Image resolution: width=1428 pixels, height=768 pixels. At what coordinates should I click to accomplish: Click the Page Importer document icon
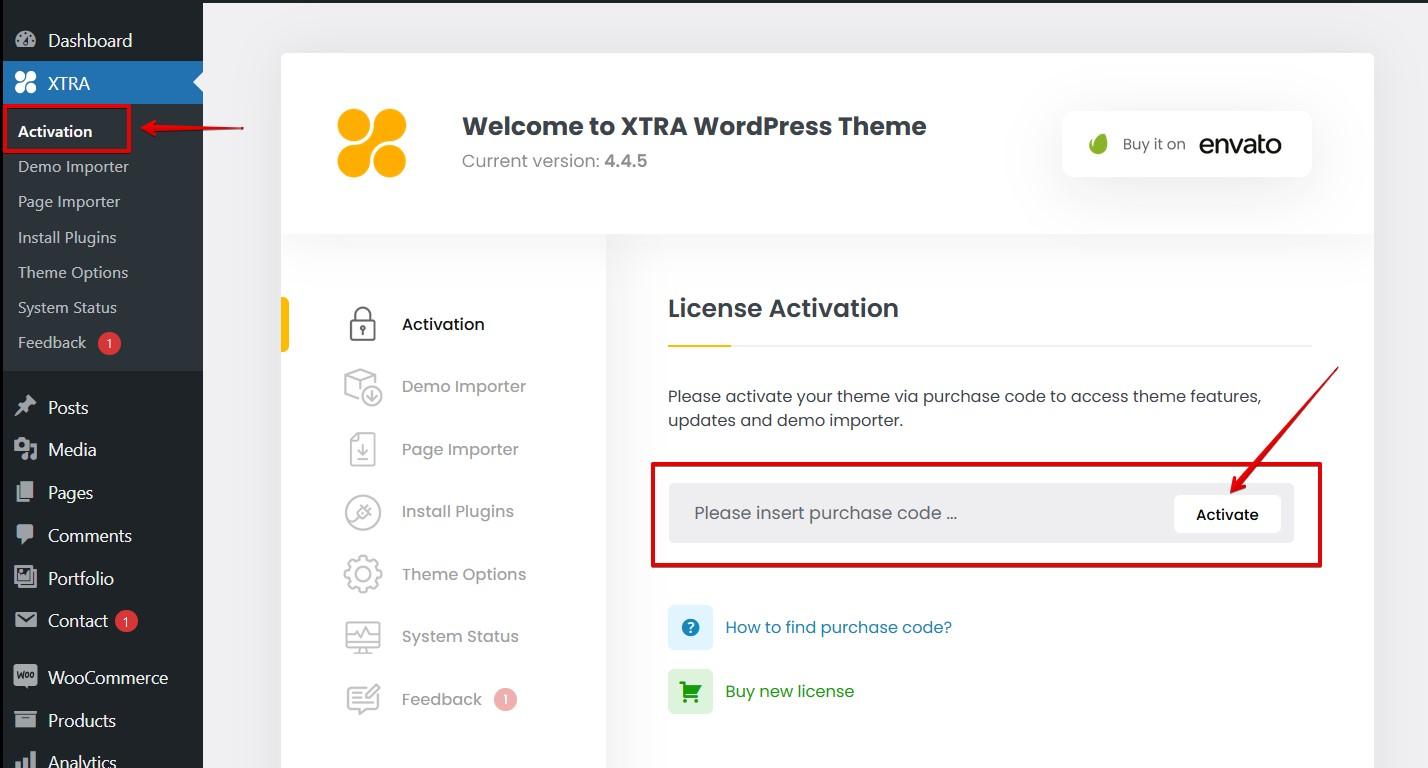(x=362, y=450)
